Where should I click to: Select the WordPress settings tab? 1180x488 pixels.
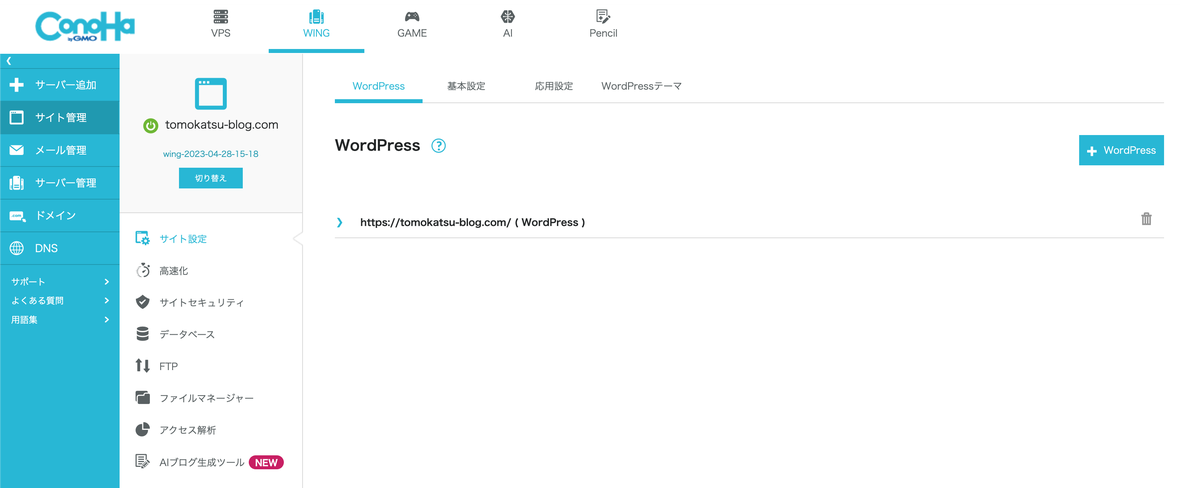[379, 86]
